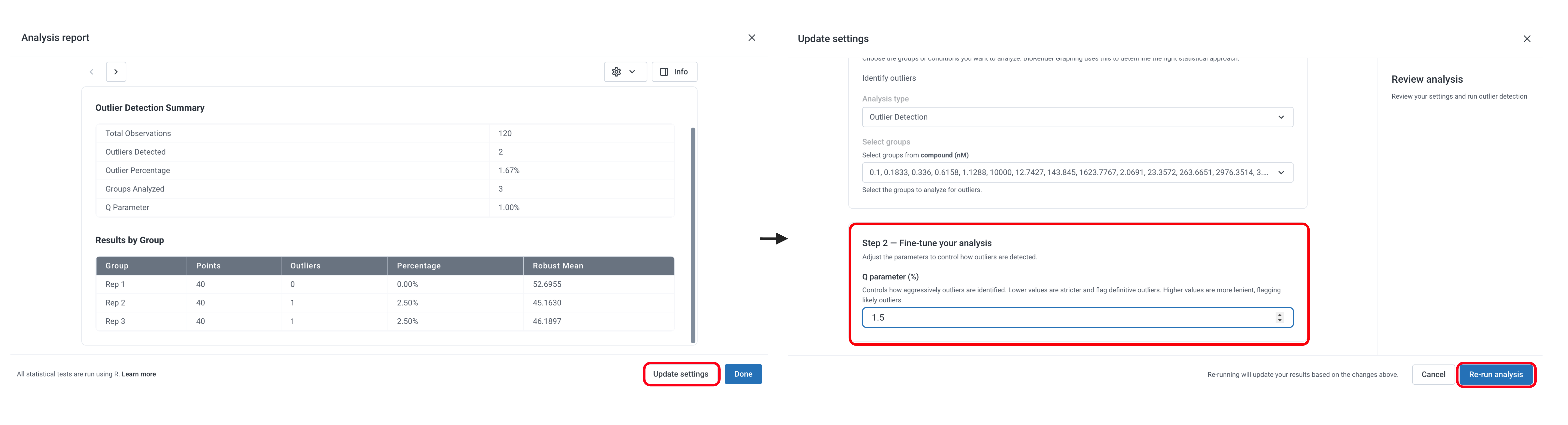This screenshot has height=425, width=1568.
Task: Close the Update settings dialog
Action: [1527, 39]
